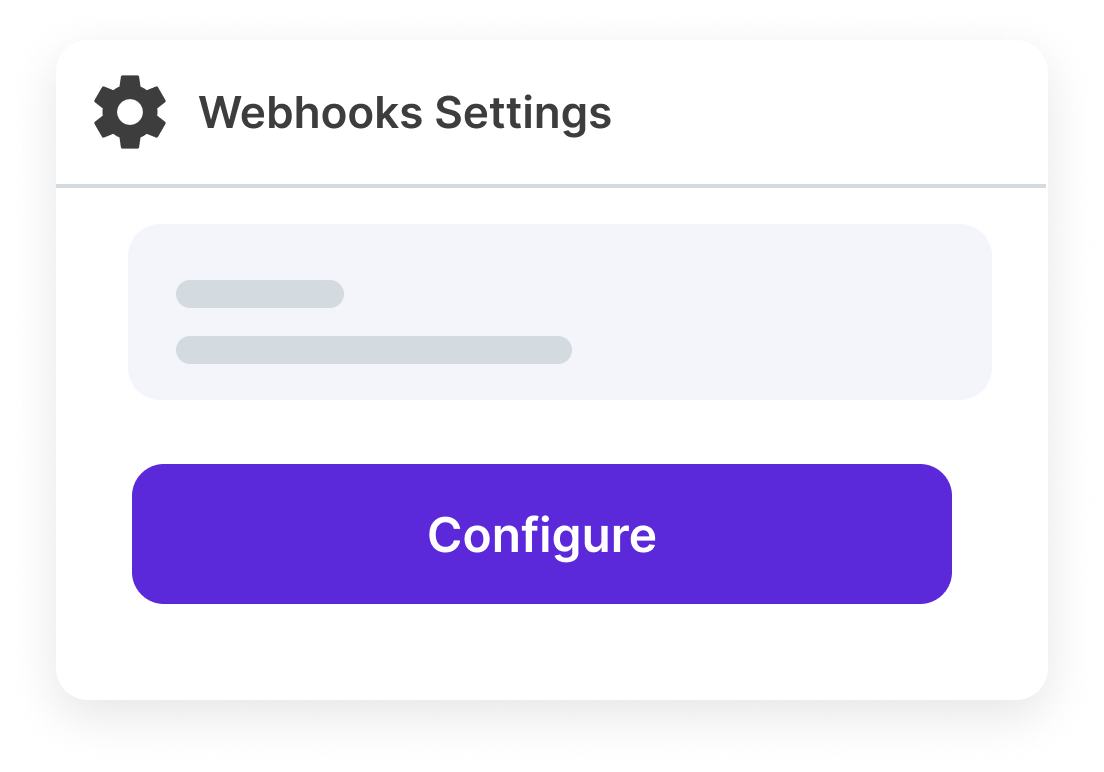Click the Webhooks Settings title
The width and height of the screenshot is (1104, 772).
click(405, 113)
